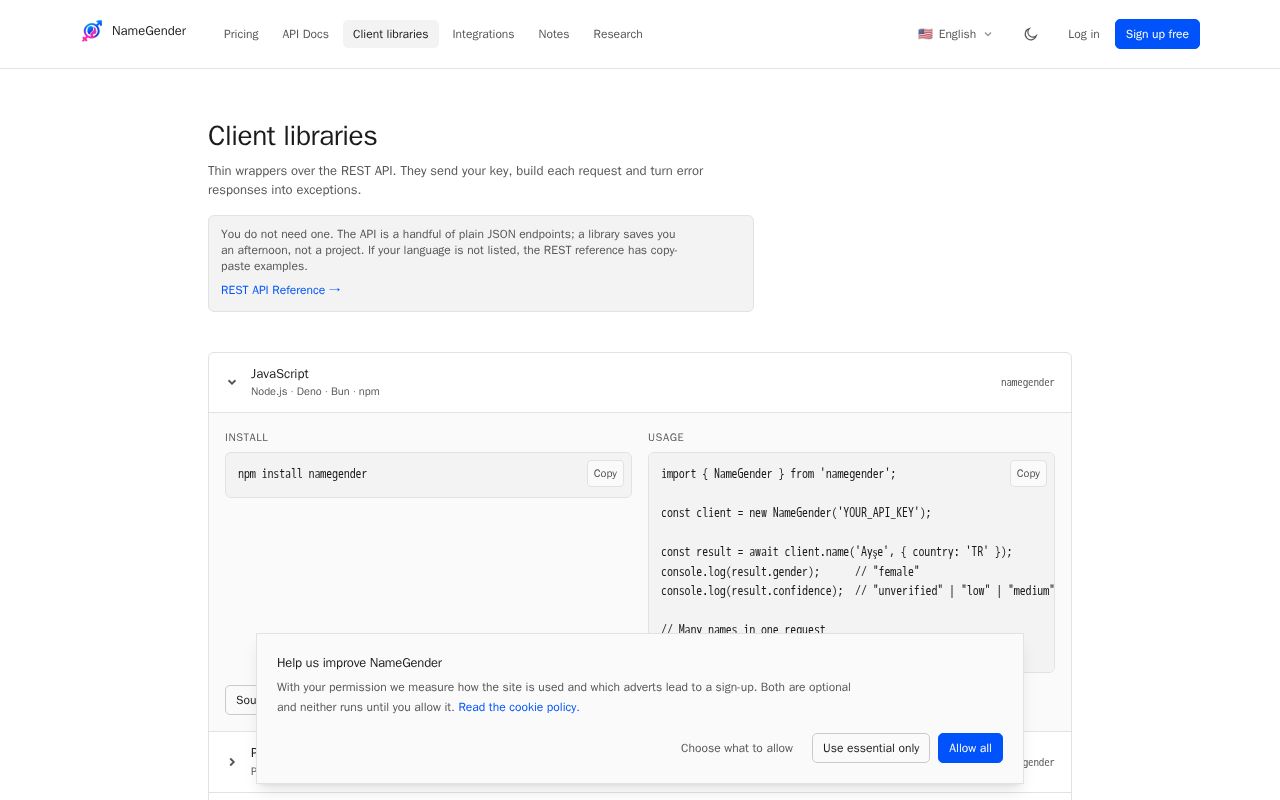Copy the usage code snippet
The height and width of the screenshot is (800, 1280).
coord(1028,474)
